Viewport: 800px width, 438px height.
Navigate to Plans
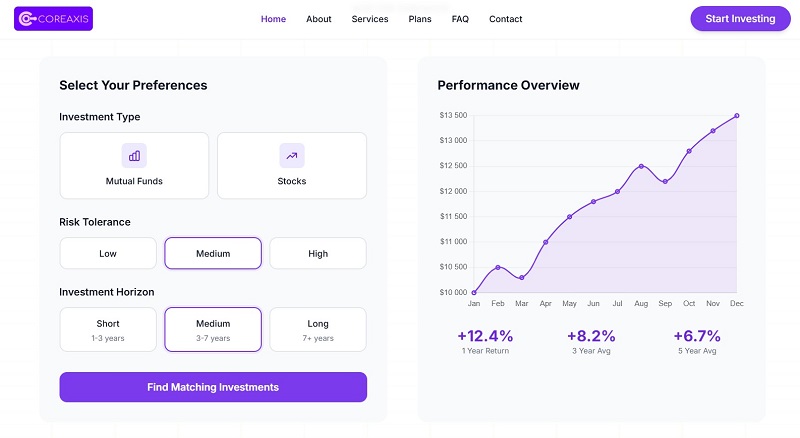pyautogui.click(x=420, y=19)
